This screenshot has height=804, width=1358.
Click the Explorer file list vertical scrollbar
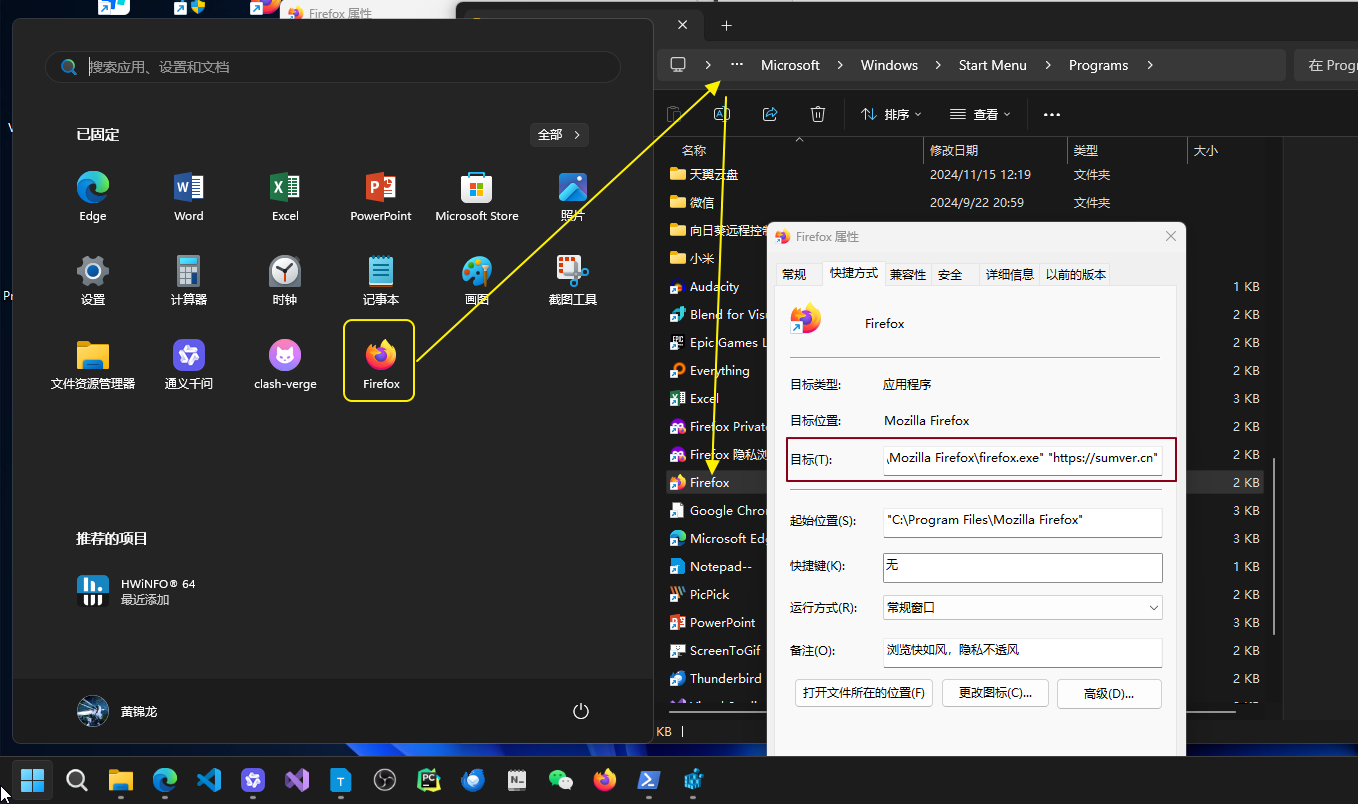tap(1273, 545)
